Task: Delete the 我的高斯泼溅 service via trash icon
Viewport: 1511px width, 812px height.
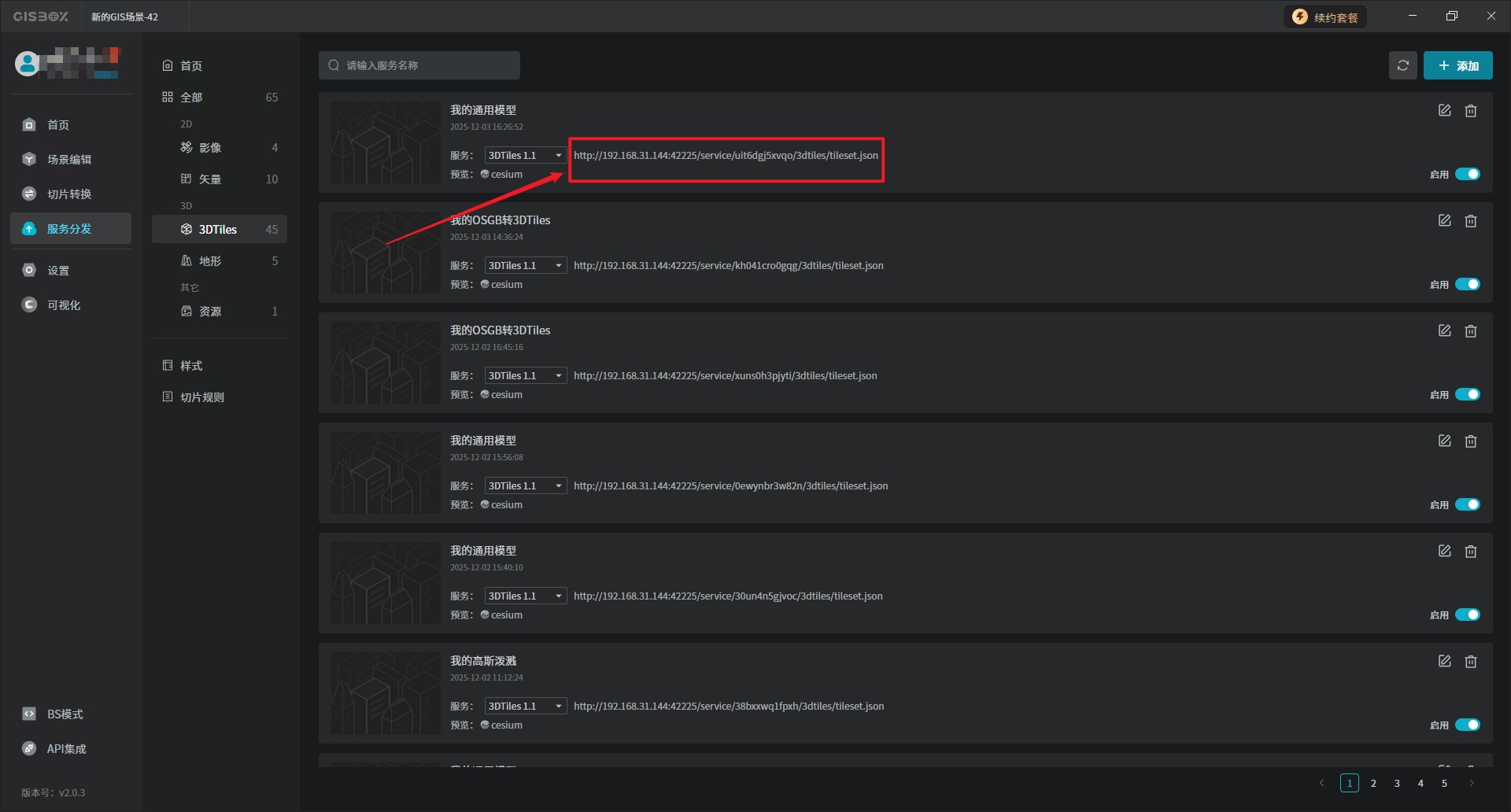Action: pos(1470,662)
